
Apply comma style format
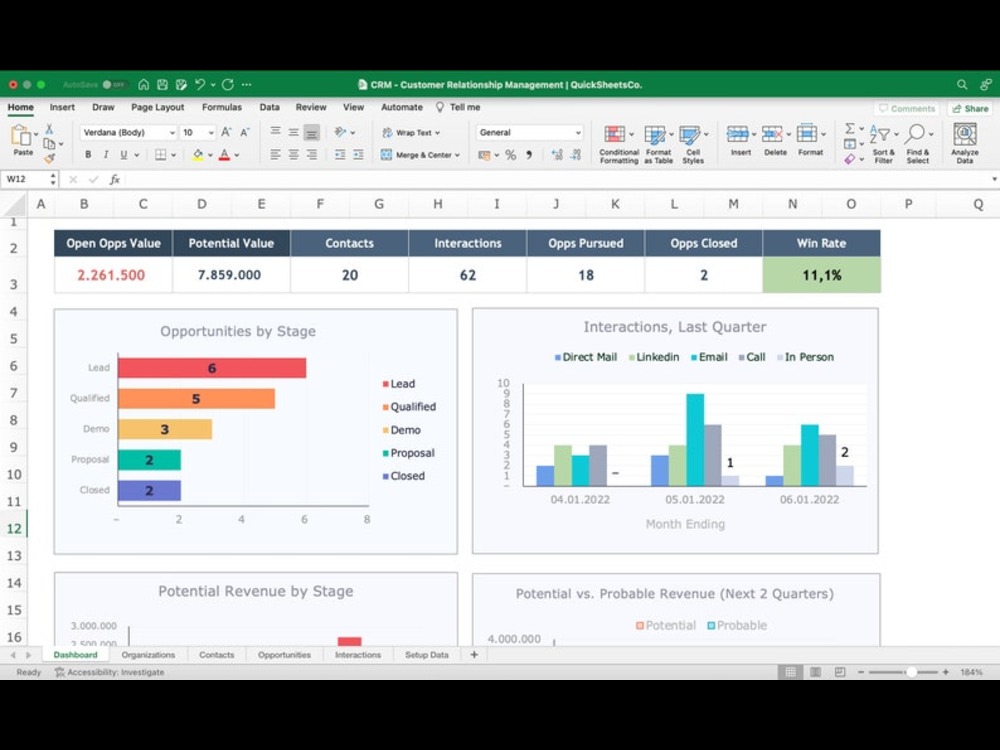coord(529,155)
